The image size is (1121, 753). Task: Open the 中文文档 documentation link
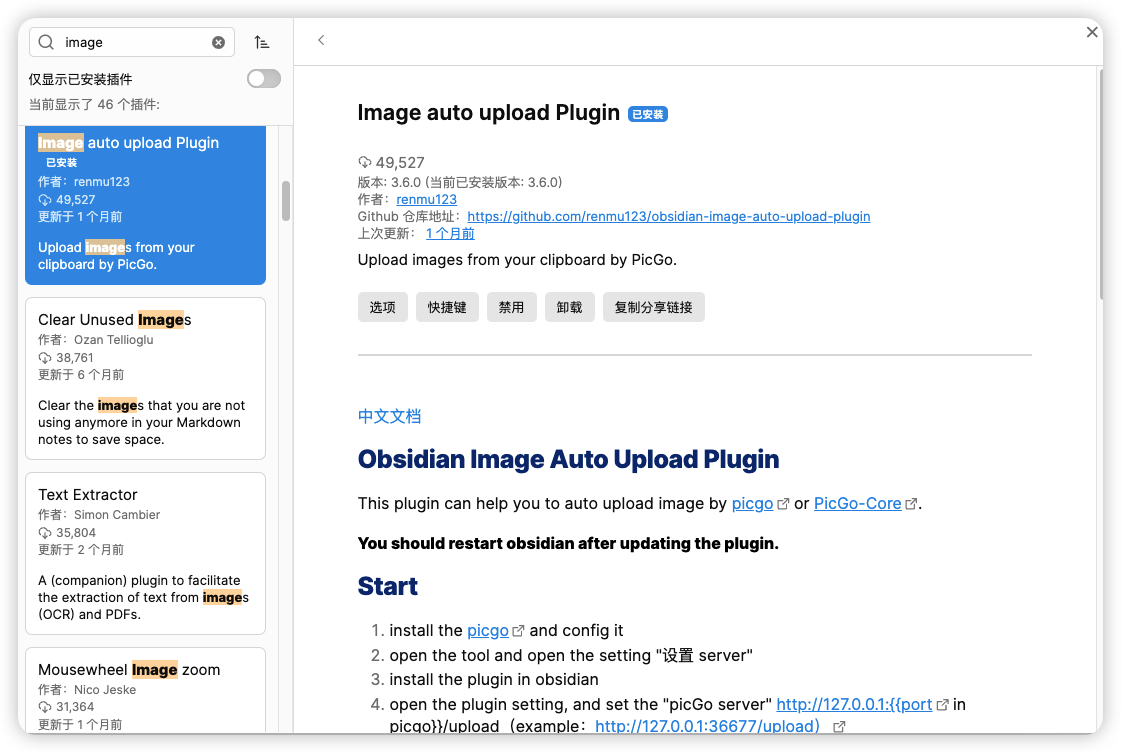tap(389, 415)
